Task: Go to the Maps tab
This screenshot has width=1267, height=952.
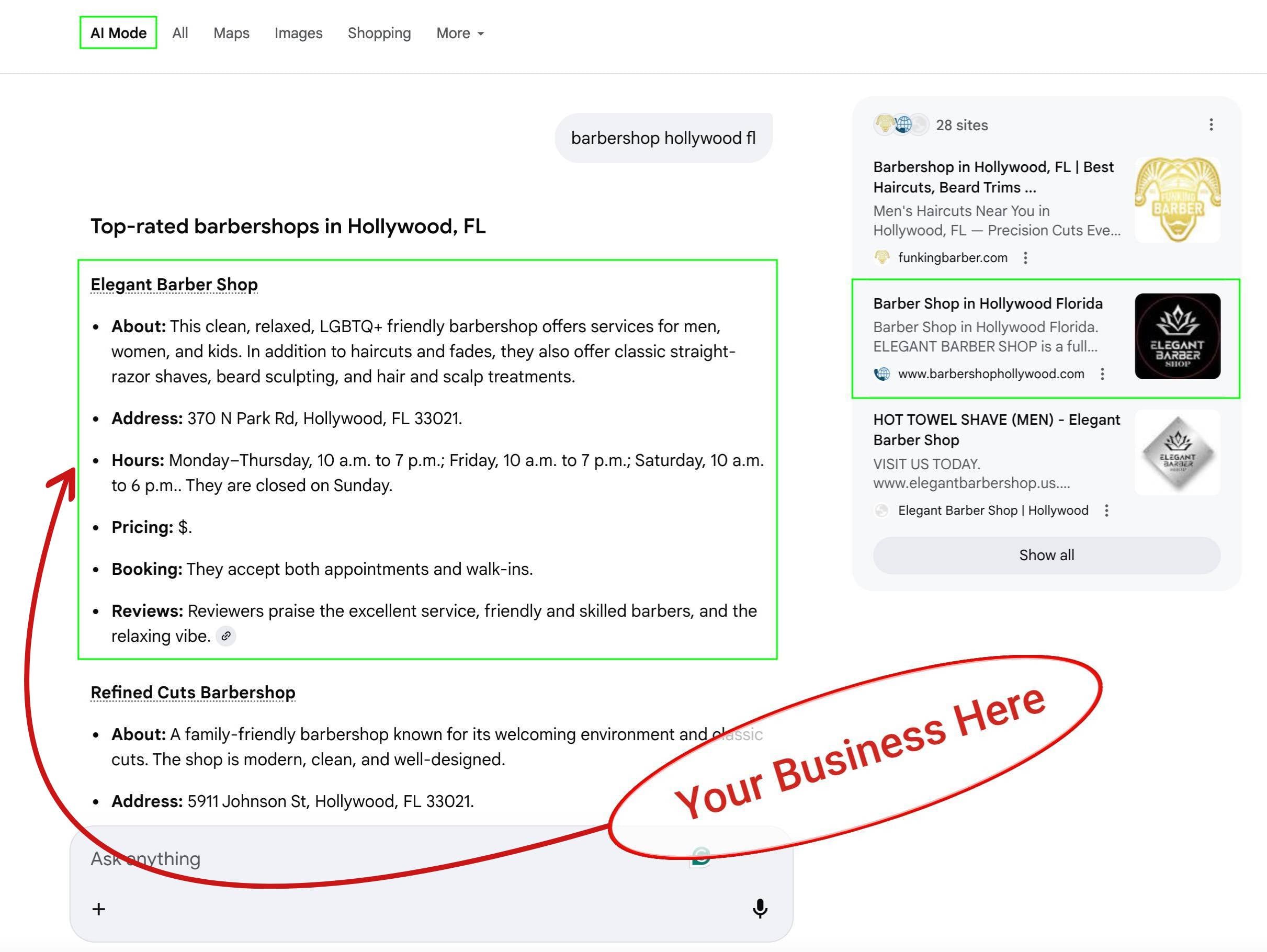Action: [x=231, y=33]
